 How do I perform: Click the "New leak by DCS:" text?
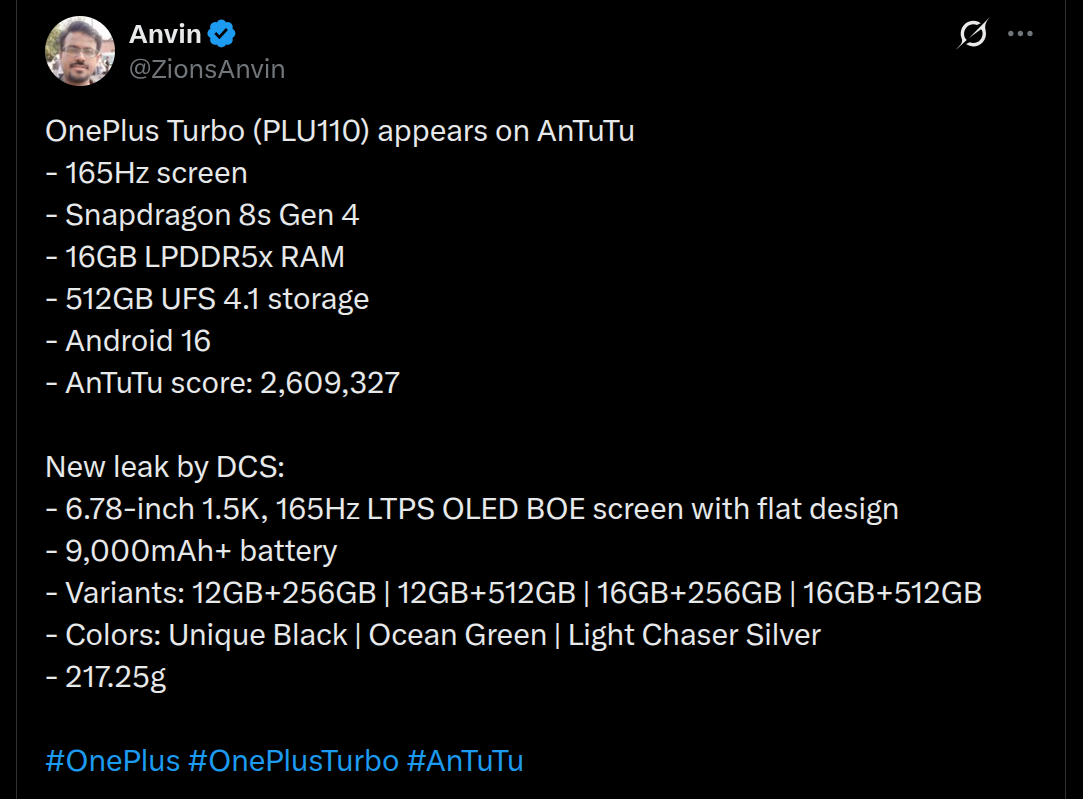point(165,467)
